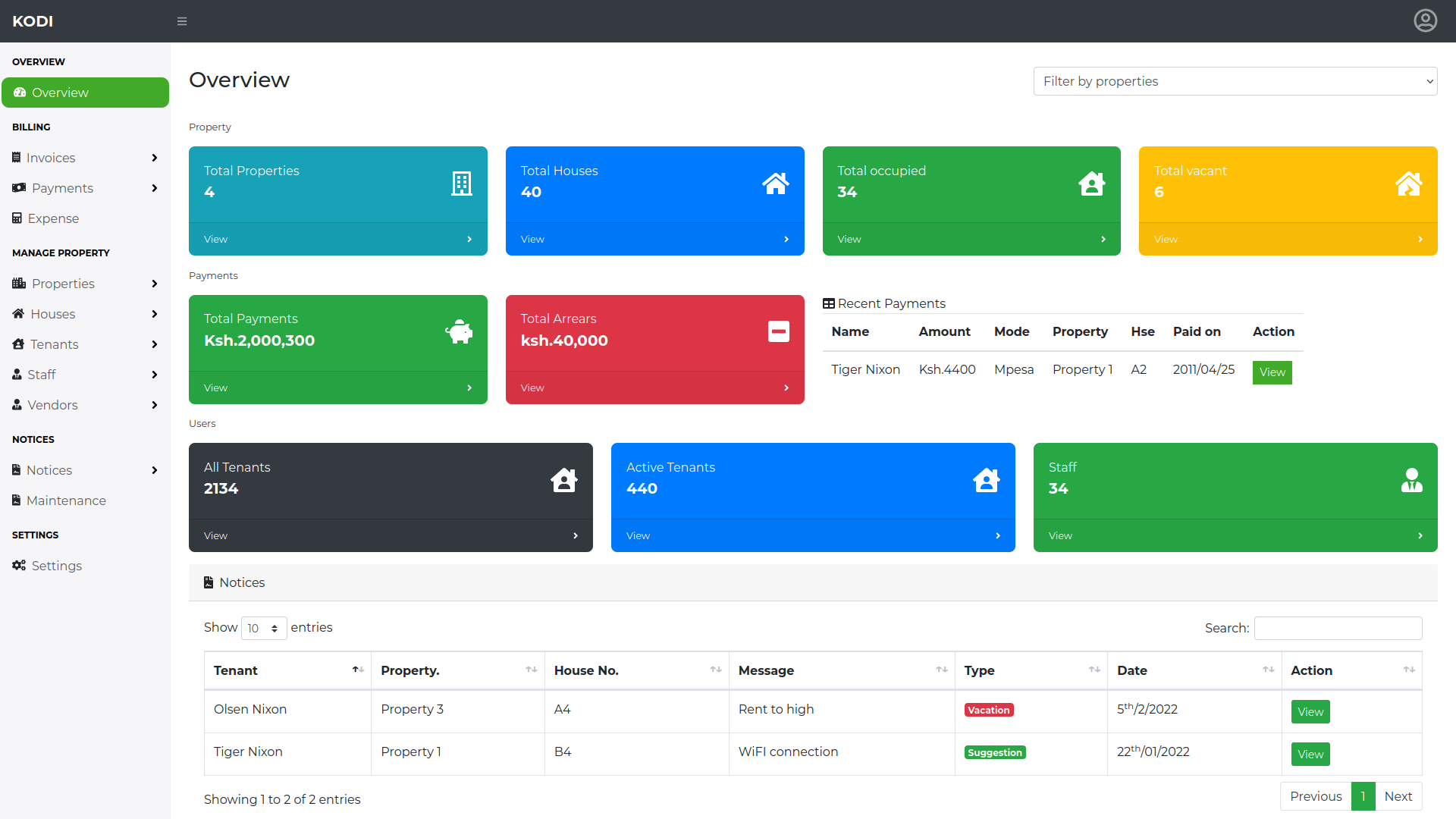Open the Show entries count selector

[x=263, y=628]
